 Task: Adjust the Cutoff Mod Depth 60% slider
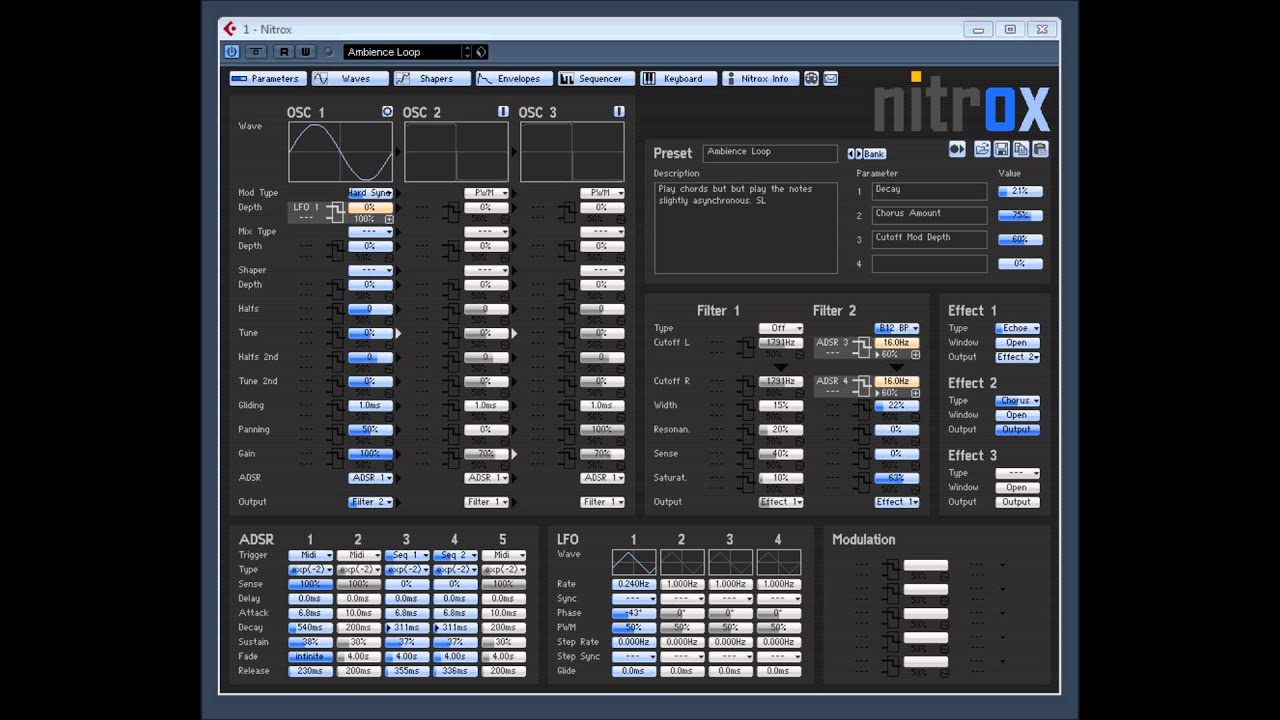point(1020,240)
